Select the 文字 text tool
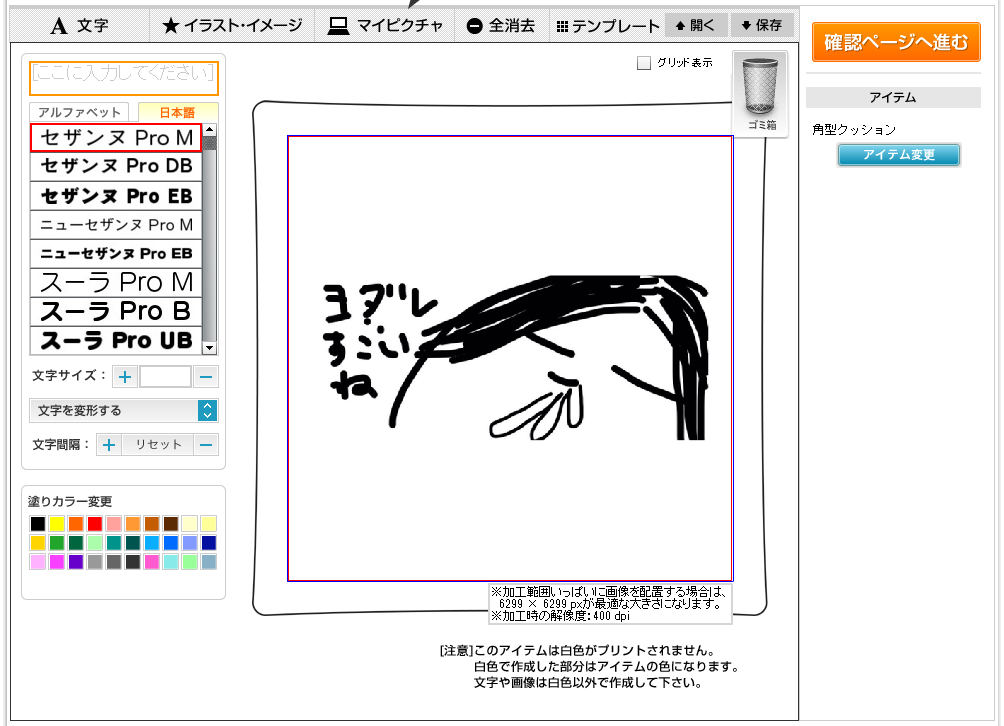This screenshot has height=726, width=1004. coord(80,26)
